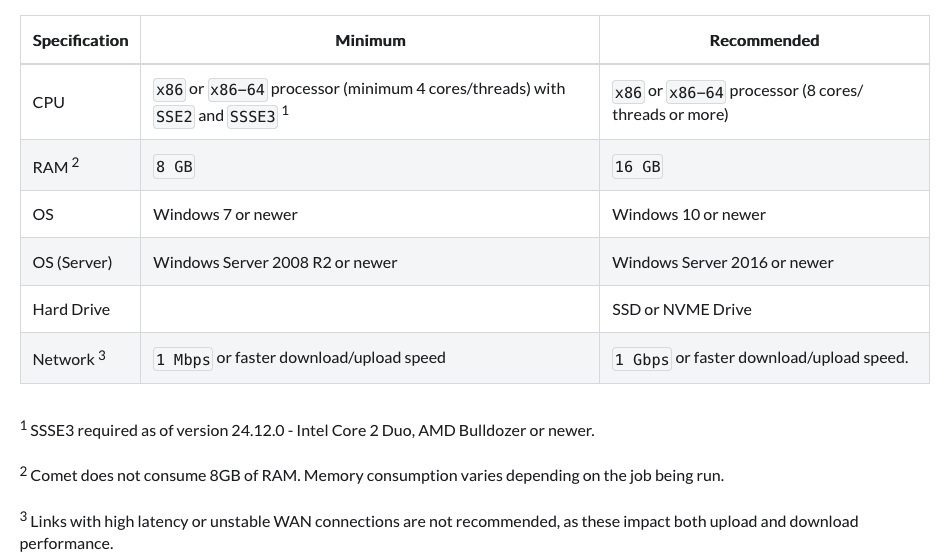The width and height of the screenshot is (948, 559).
Task: Click the SSE2 code label
Action: pyautogui.click(x=174, y=116)
